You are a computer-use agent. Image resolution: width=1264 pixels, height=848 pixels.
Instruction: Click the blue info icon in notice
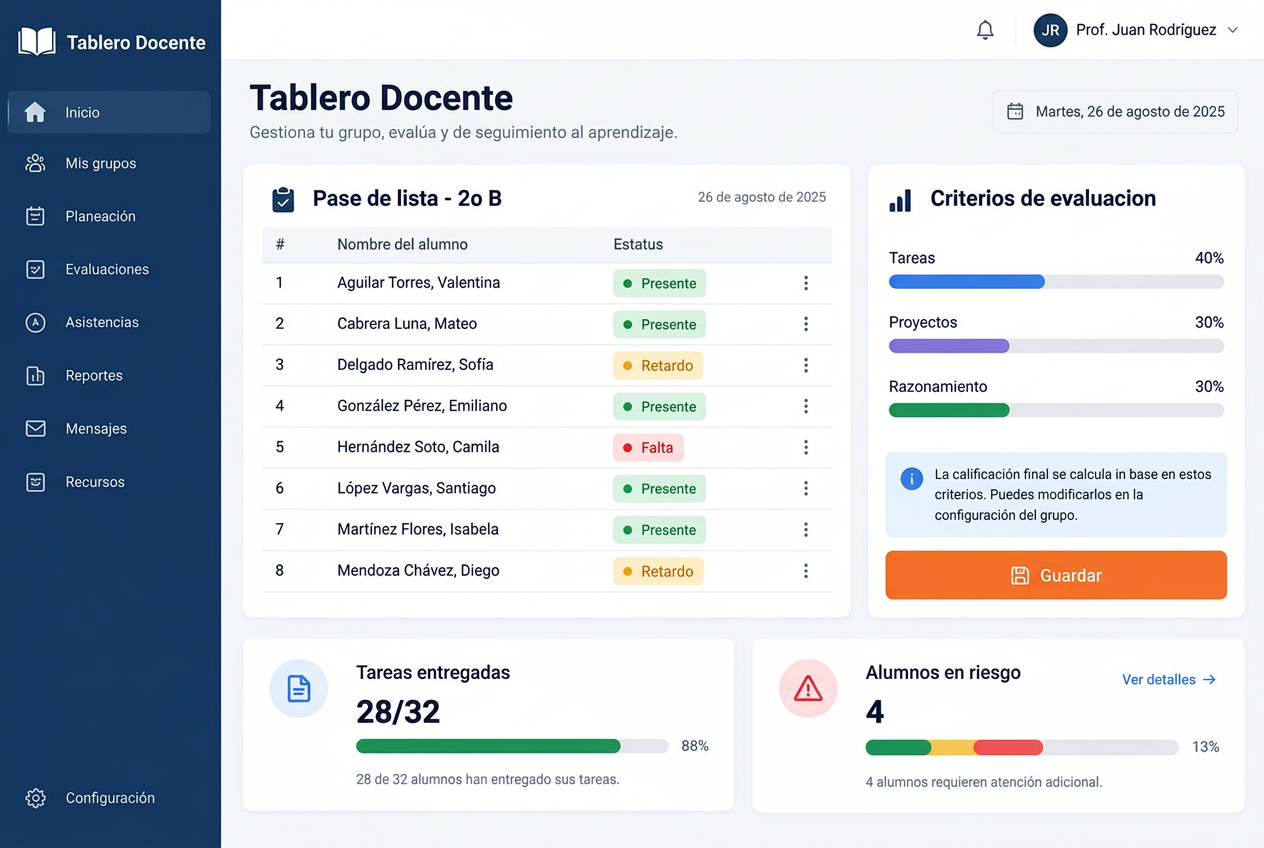tap(911, 478)
